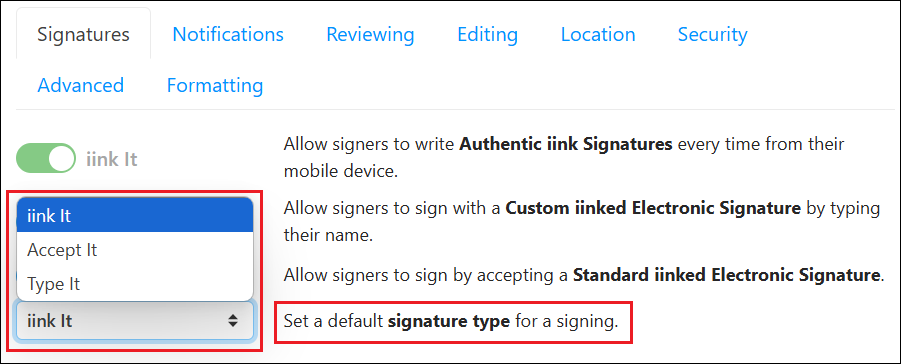Screen dimensions: 901x364
Task: Open the Advanced settings tab
Action: coord(80,85)
